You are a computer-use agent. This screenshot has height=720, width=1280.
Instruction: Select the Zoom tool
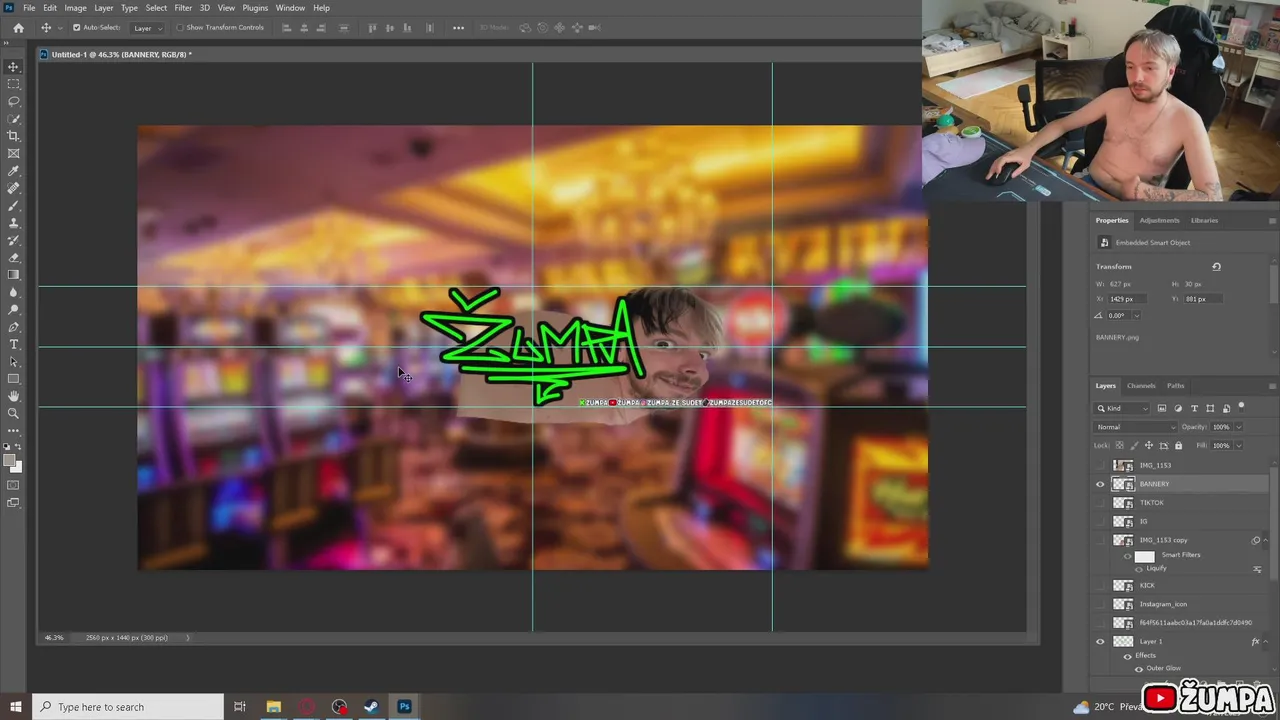click(x=13, y=413)
